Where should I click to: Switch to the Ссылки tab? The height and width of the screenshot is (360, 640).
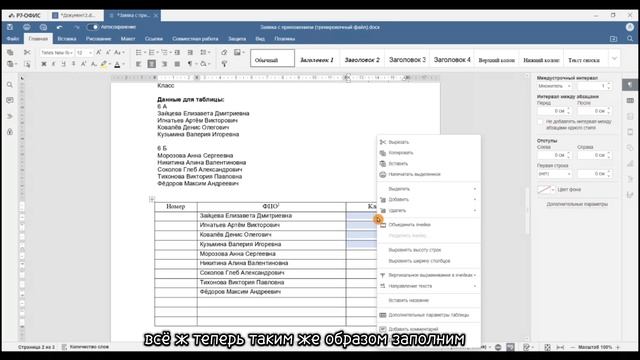click(154, 39)
